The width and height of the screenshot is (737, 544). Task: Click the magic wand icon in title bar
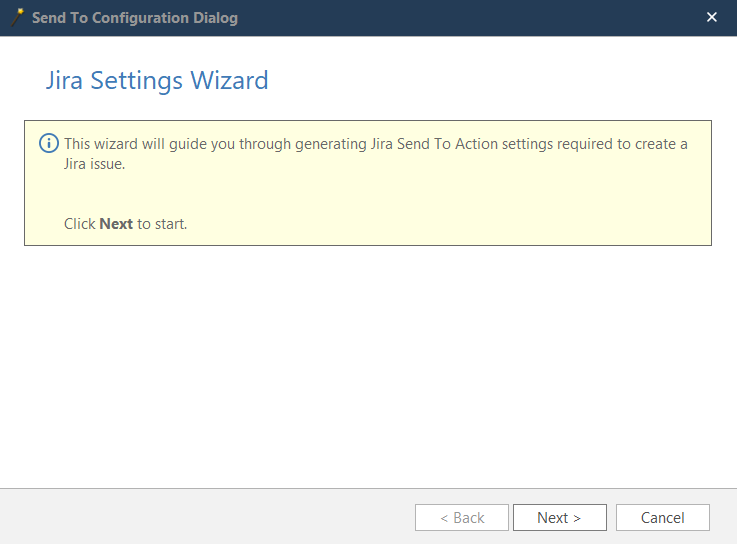16,17
